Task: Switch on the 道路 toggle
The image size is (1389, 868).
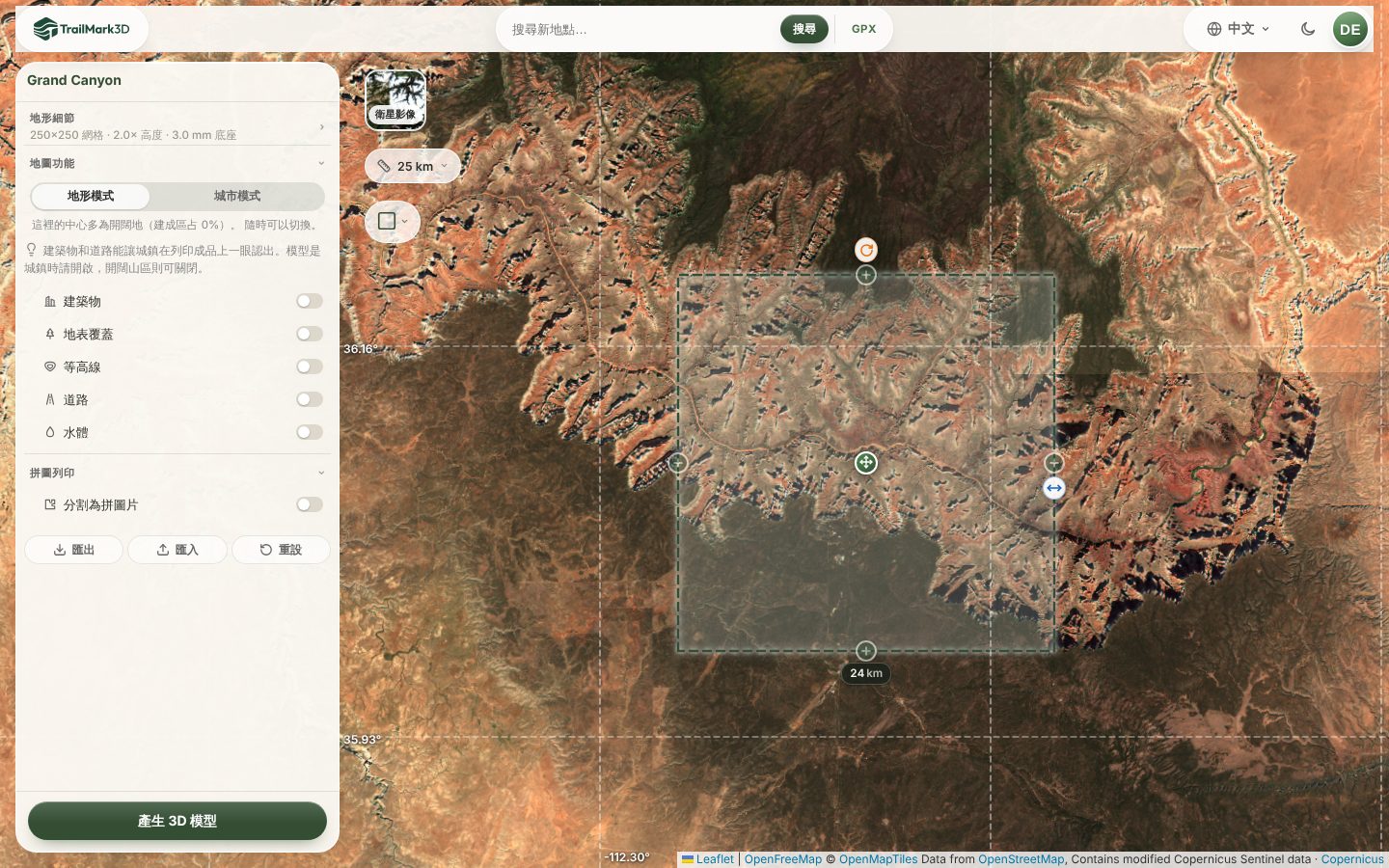Action: coord(310,400)
